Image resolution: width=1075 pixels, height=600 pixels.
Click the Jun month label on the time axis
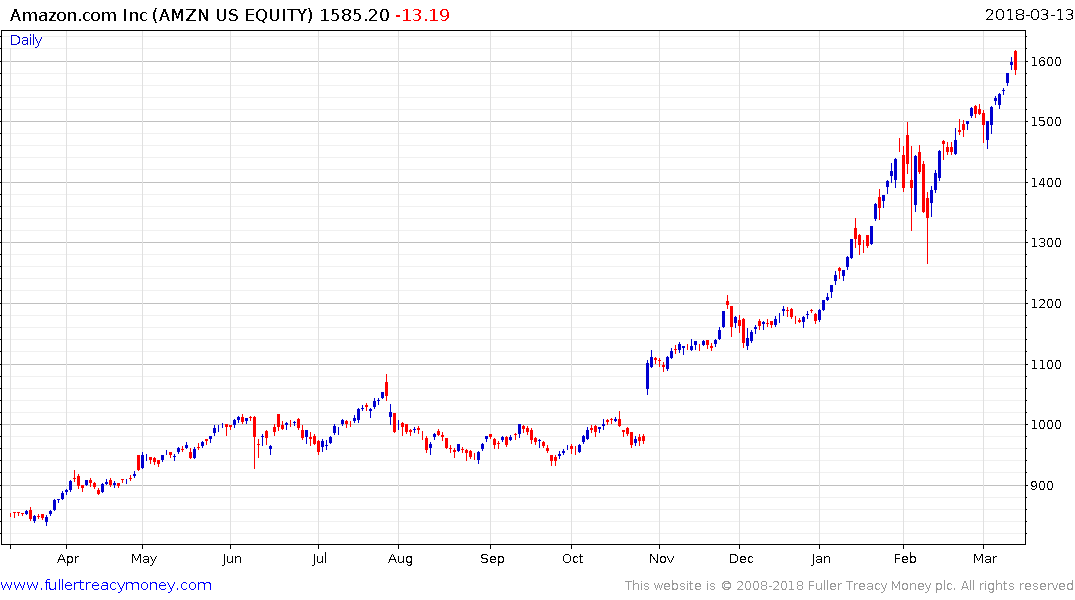tap(232, 559)
